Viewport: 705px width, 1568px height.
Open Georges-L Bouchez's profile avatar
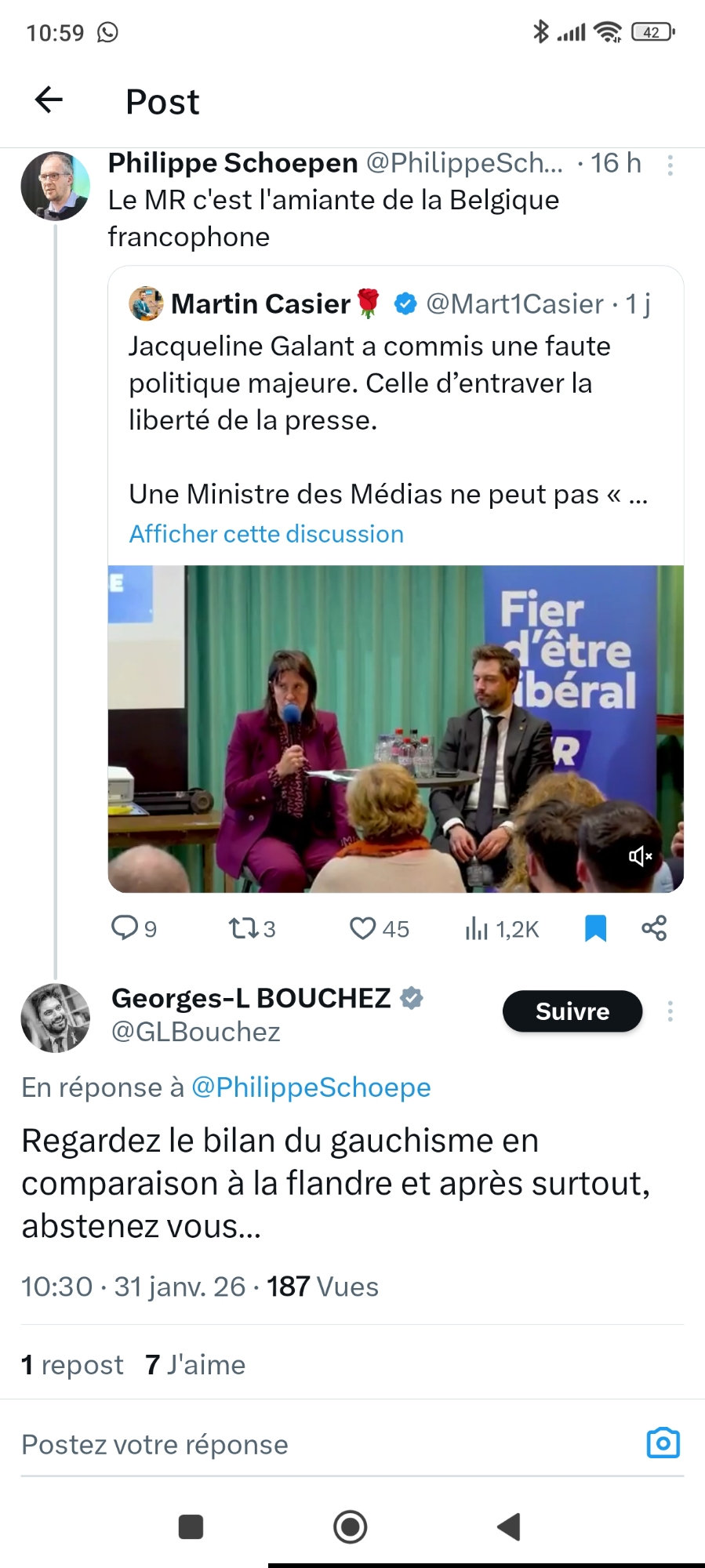(x=55, y=1018)
